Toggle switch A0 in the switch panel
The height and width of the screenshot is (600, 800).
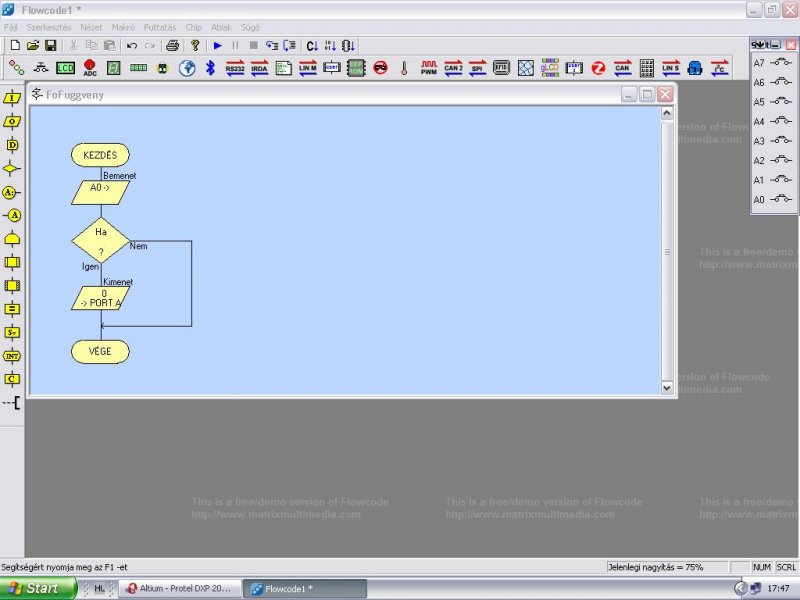click(x=781, y=199)
